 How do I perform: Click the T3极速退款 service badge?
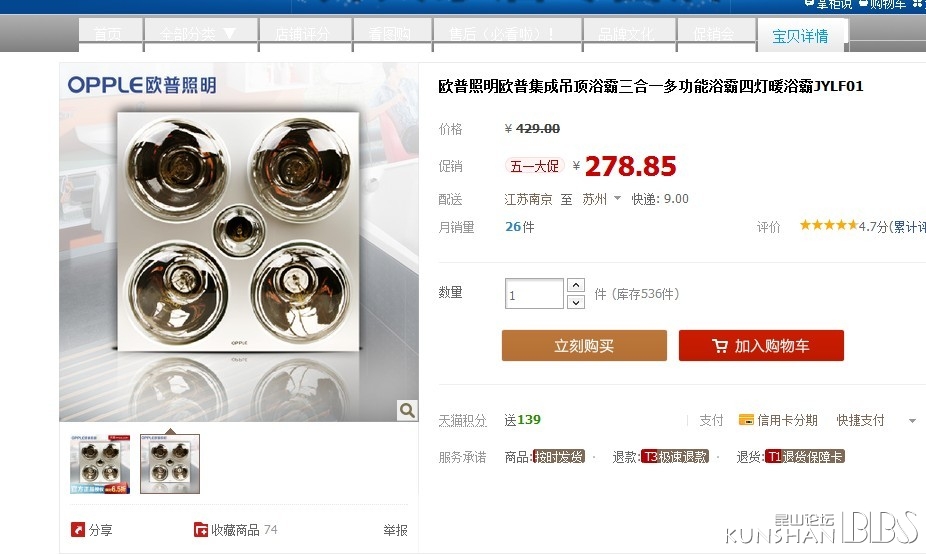674,457
